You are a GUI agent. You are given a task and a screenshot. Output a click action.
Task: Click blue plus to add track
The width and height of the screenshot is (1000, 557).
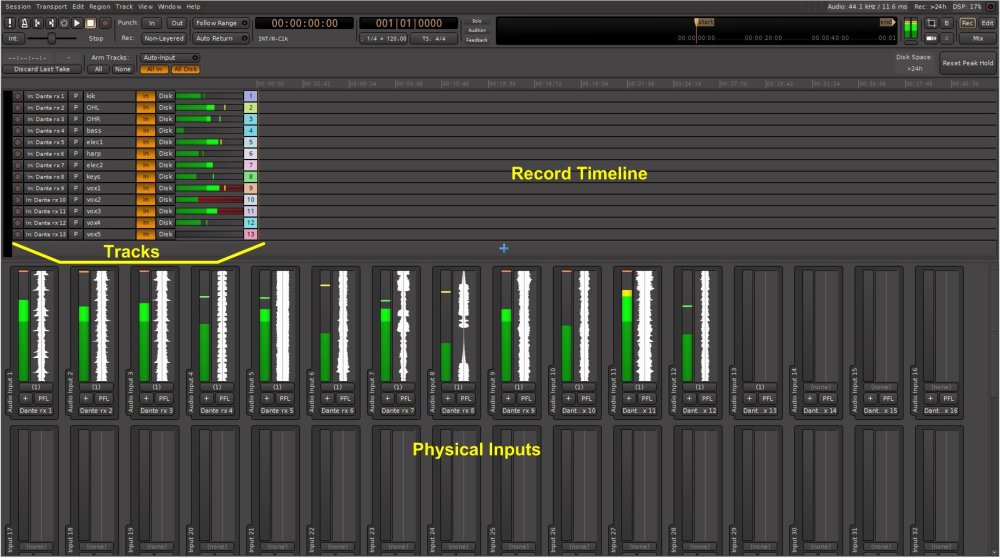click(x=503, y=247)
